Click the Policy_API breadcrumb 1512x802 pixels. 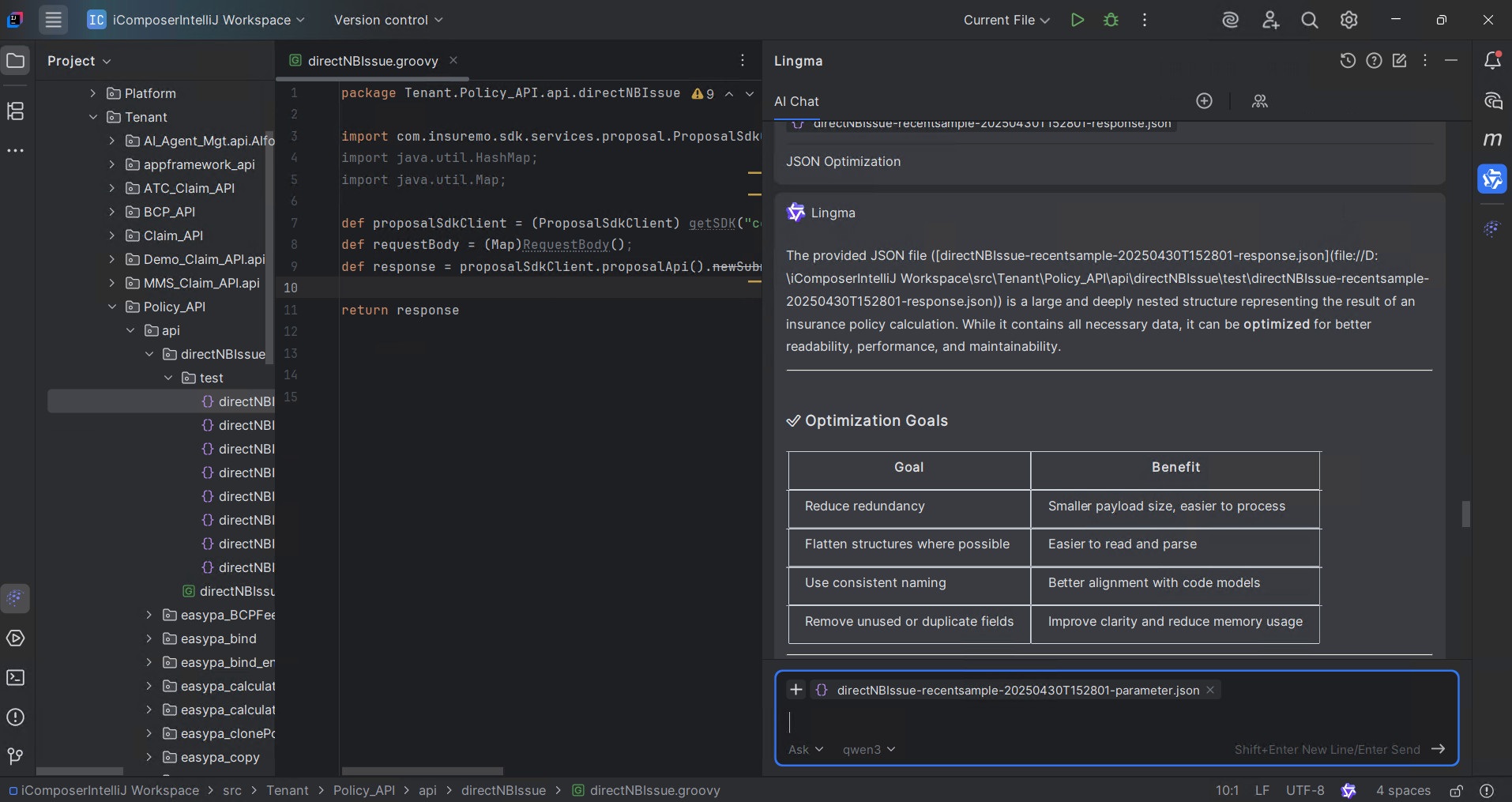(364, 790)
